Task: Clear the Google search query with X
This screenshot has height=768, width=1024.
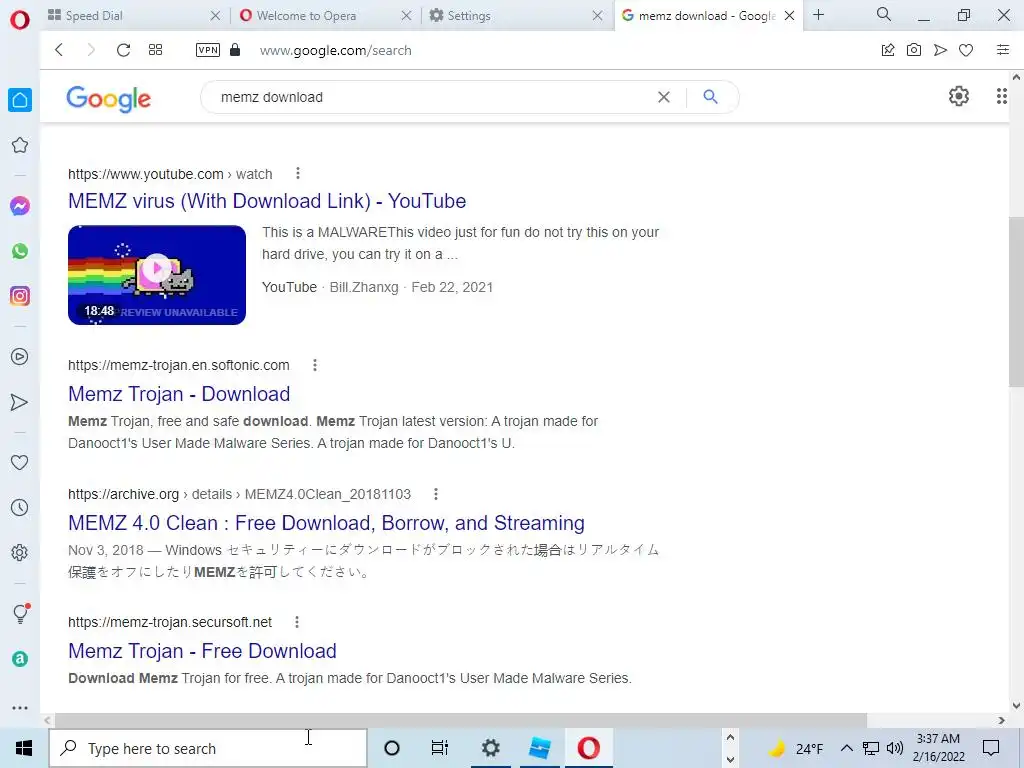Action: pos(664,97)
